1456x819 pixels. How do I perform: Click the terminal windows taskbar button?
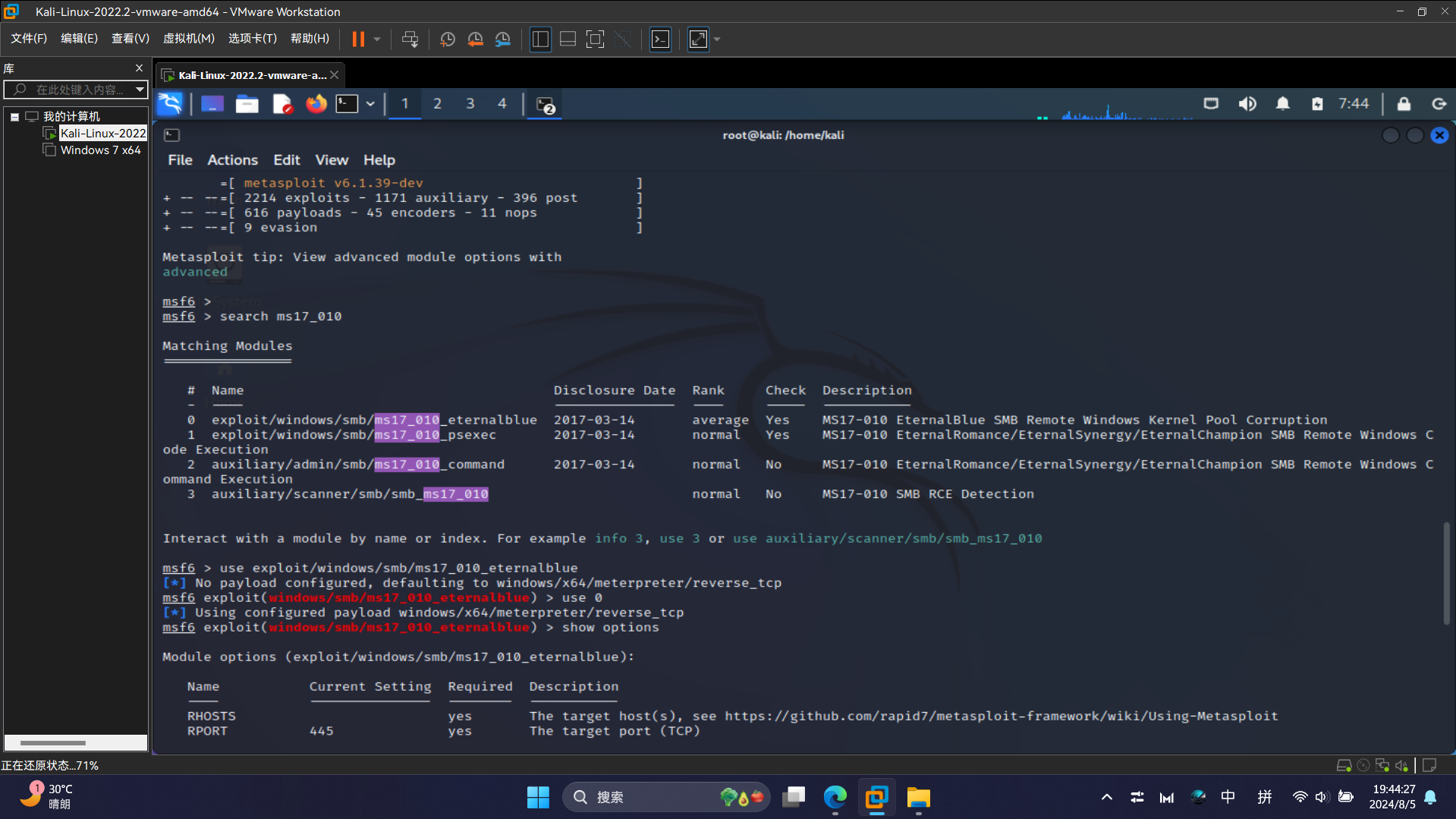546,105
